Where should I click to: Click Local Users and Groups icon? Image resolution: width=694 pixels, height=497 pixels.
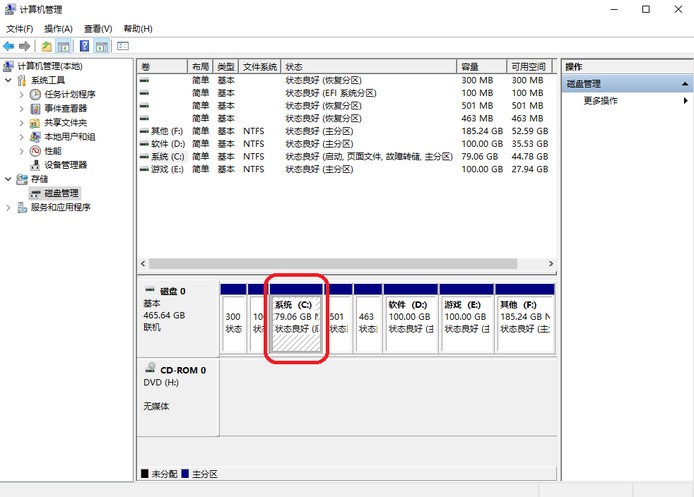point(35,137)
